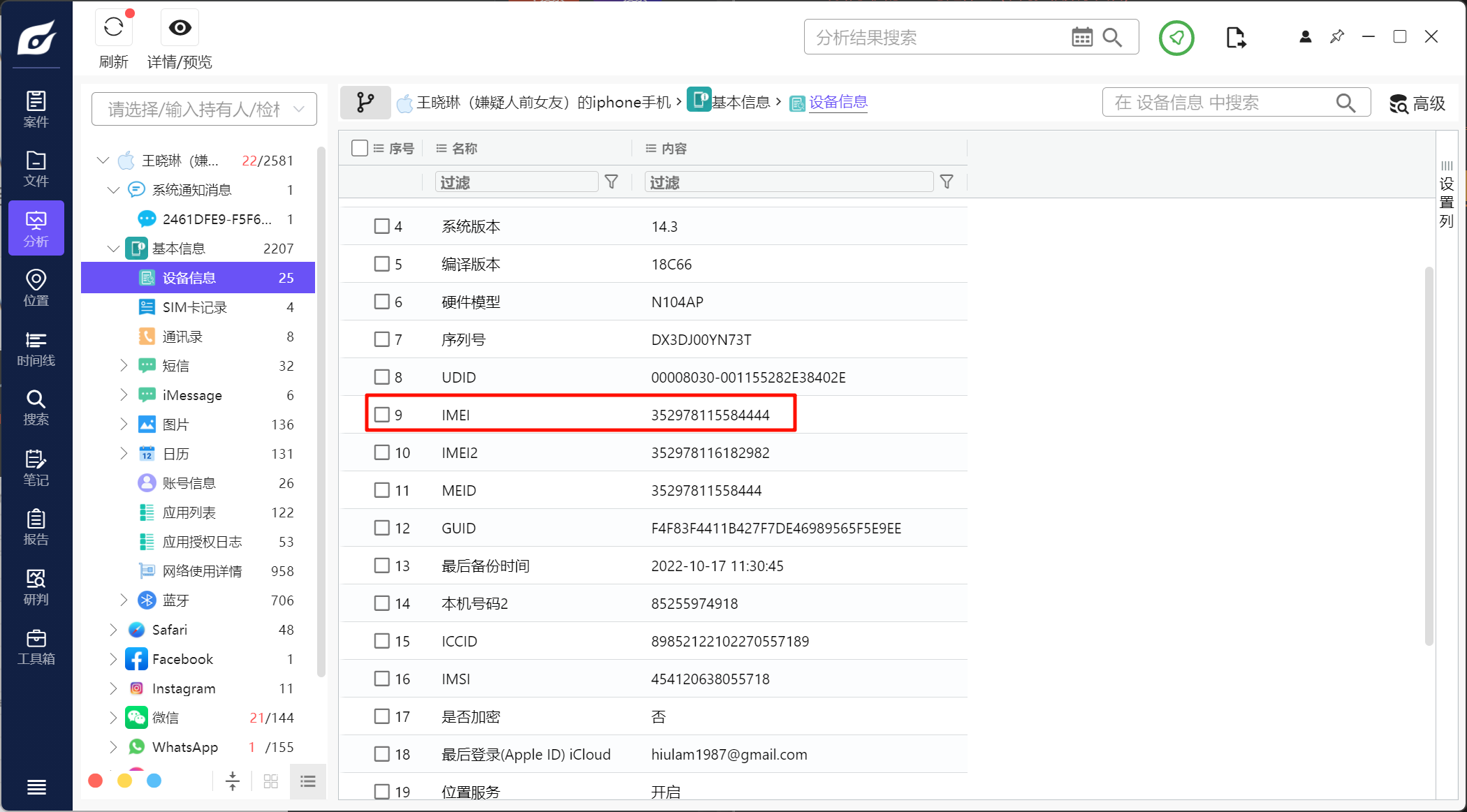1467x812 pixels.
Task: Select SIM卡记录 in the tree
Action: 194,307
